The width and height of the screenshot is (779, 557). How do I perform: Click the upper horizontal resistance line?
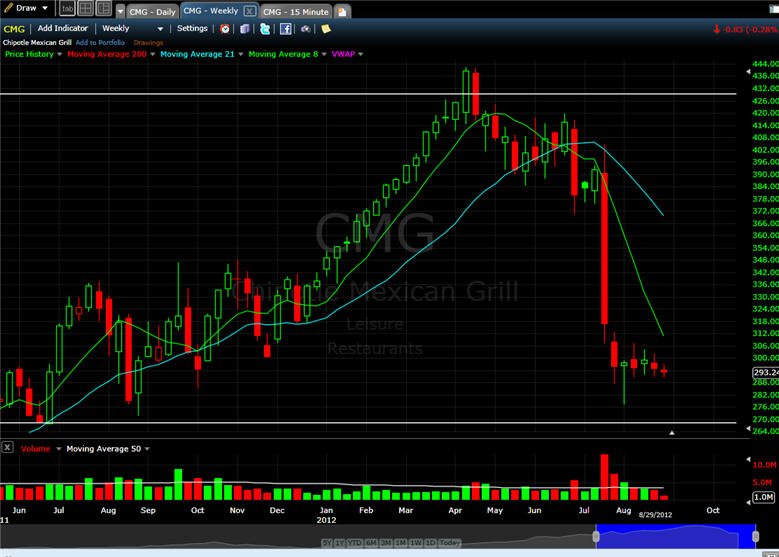(368, 93)
